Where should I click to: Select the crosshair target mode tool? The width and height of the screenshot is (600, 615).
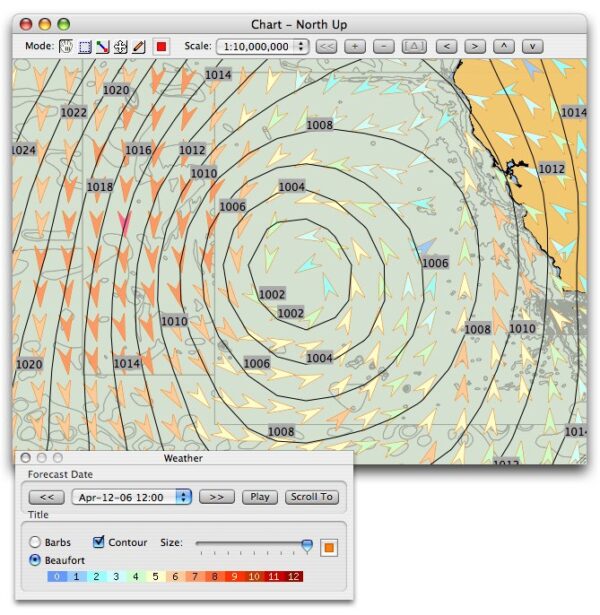[x=119, y=47]
